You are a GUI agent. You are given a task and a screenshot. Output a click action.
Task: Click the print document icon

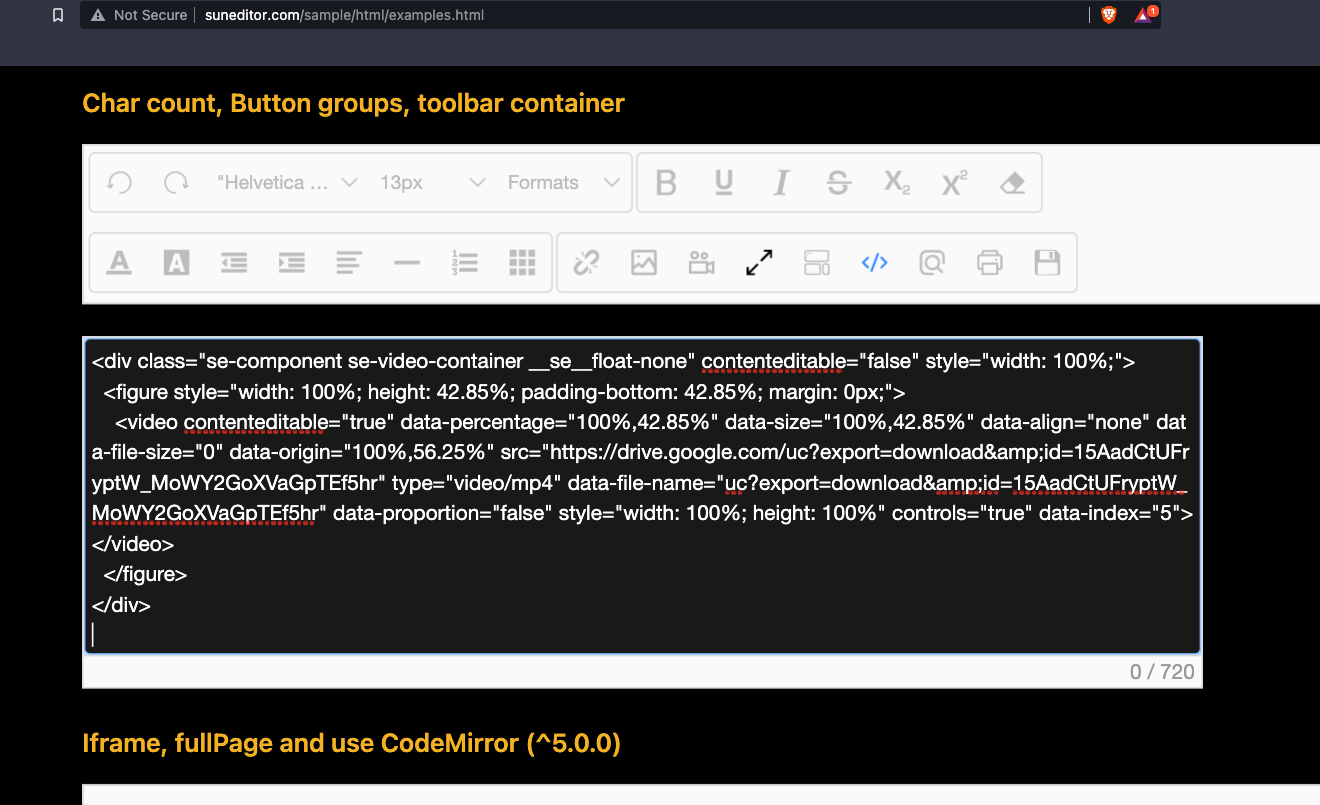click(989, 262)
